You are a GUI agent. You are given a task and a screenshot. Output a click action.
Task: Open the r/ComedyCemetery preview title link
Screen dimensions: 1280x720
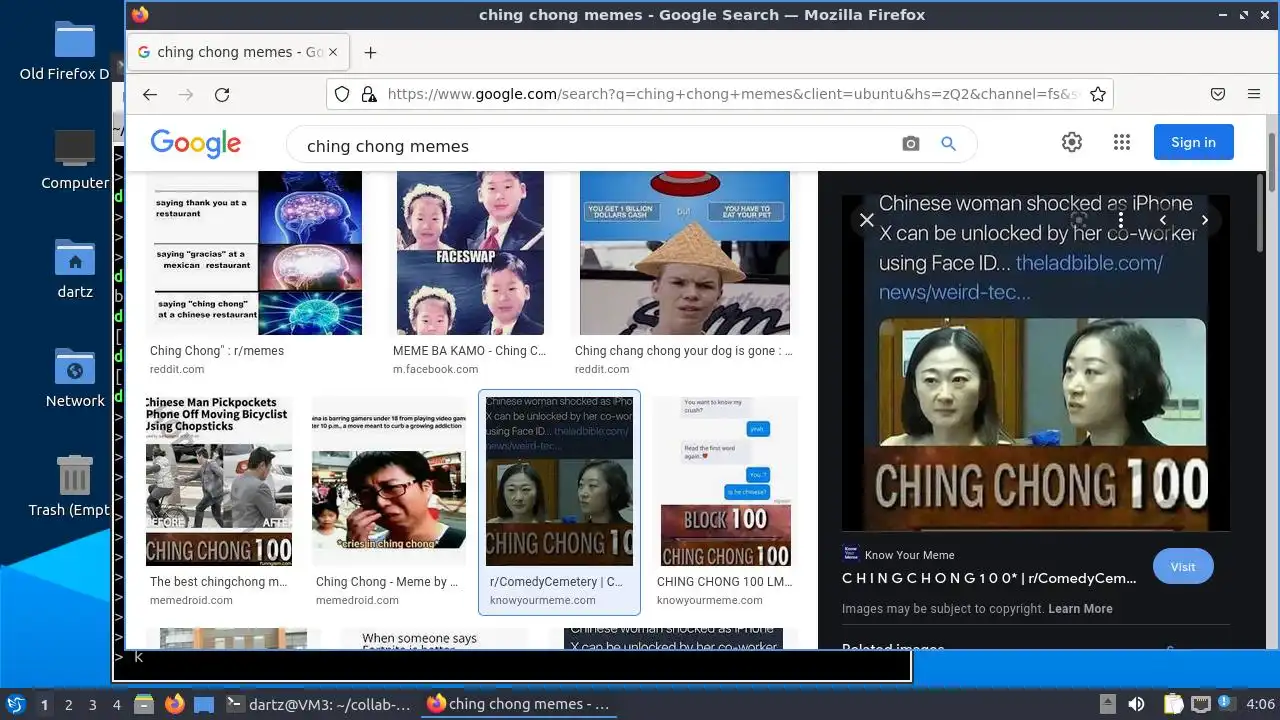point(989,578)
